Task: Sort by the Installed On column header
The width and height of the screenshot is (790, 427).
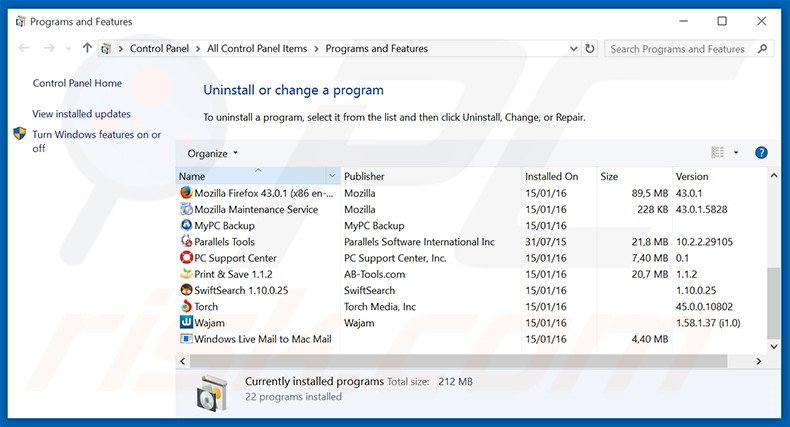Action: point(551,176)
